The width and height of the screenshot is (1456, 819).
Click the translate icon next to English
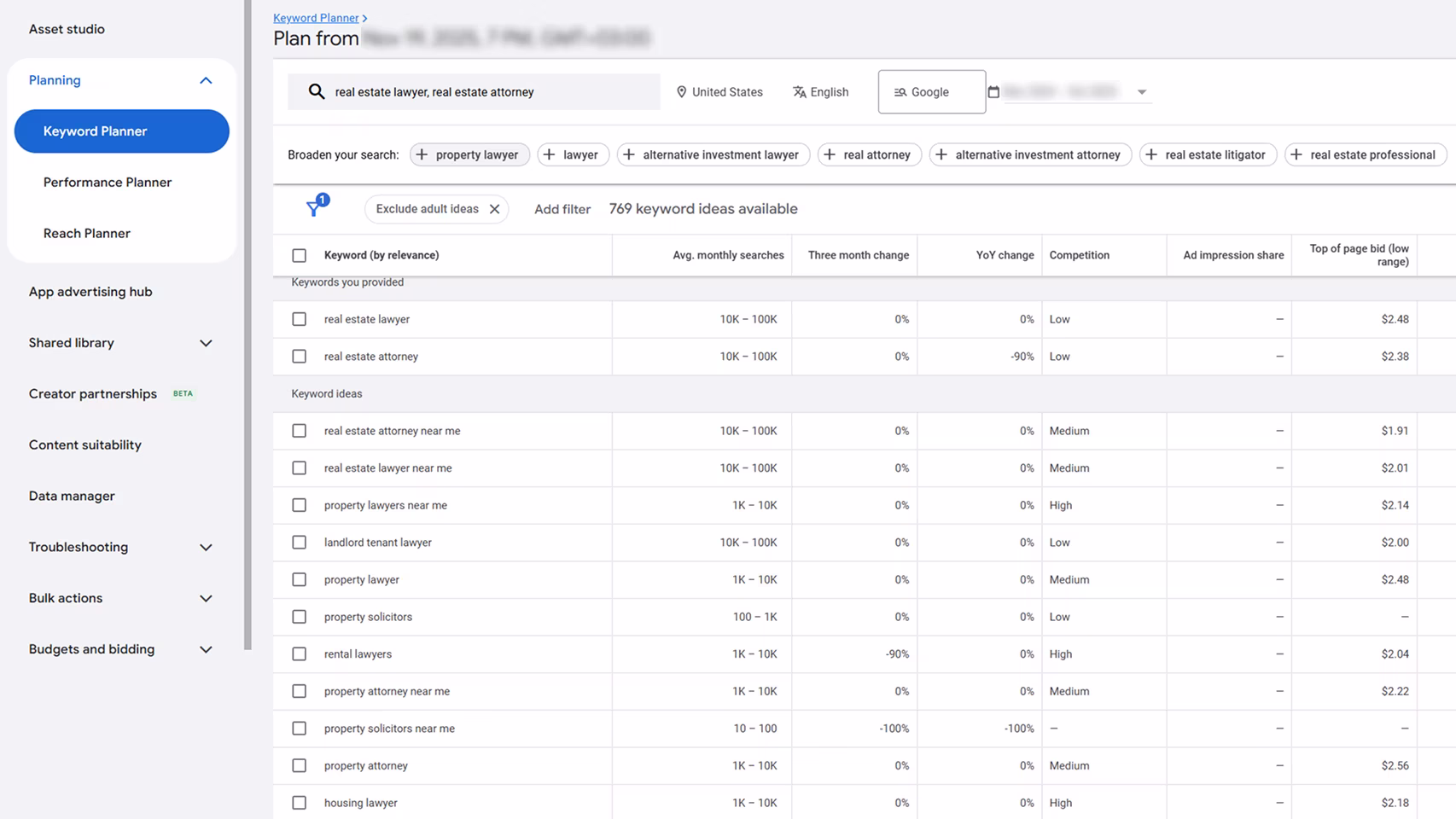(x=799, y=91)
